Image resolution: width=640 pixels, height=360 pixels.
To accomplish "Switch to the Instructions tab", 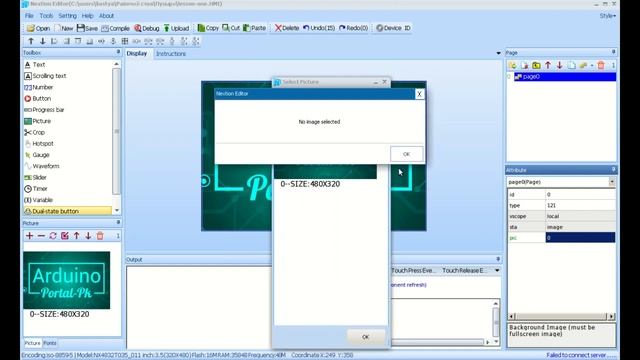I will tap(171, 53).
